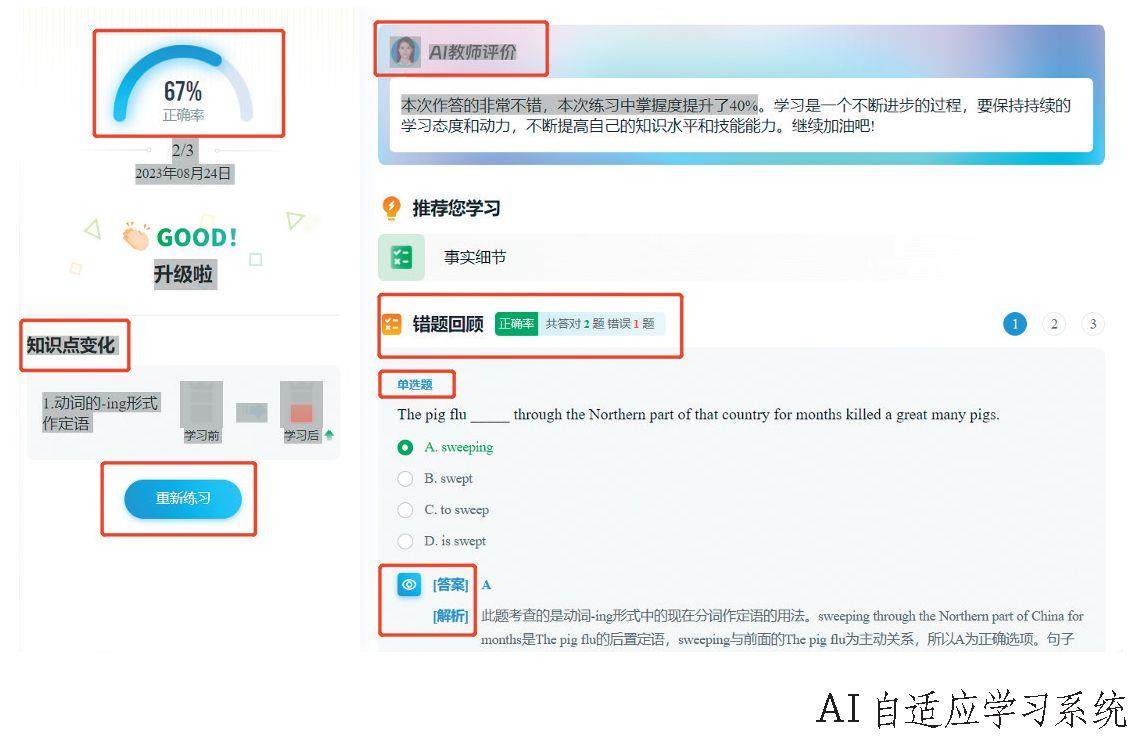This screenshot has height=739, width=1136.
Task: Click the orange lightbulb recommendation icon
Action: (391, 208)
